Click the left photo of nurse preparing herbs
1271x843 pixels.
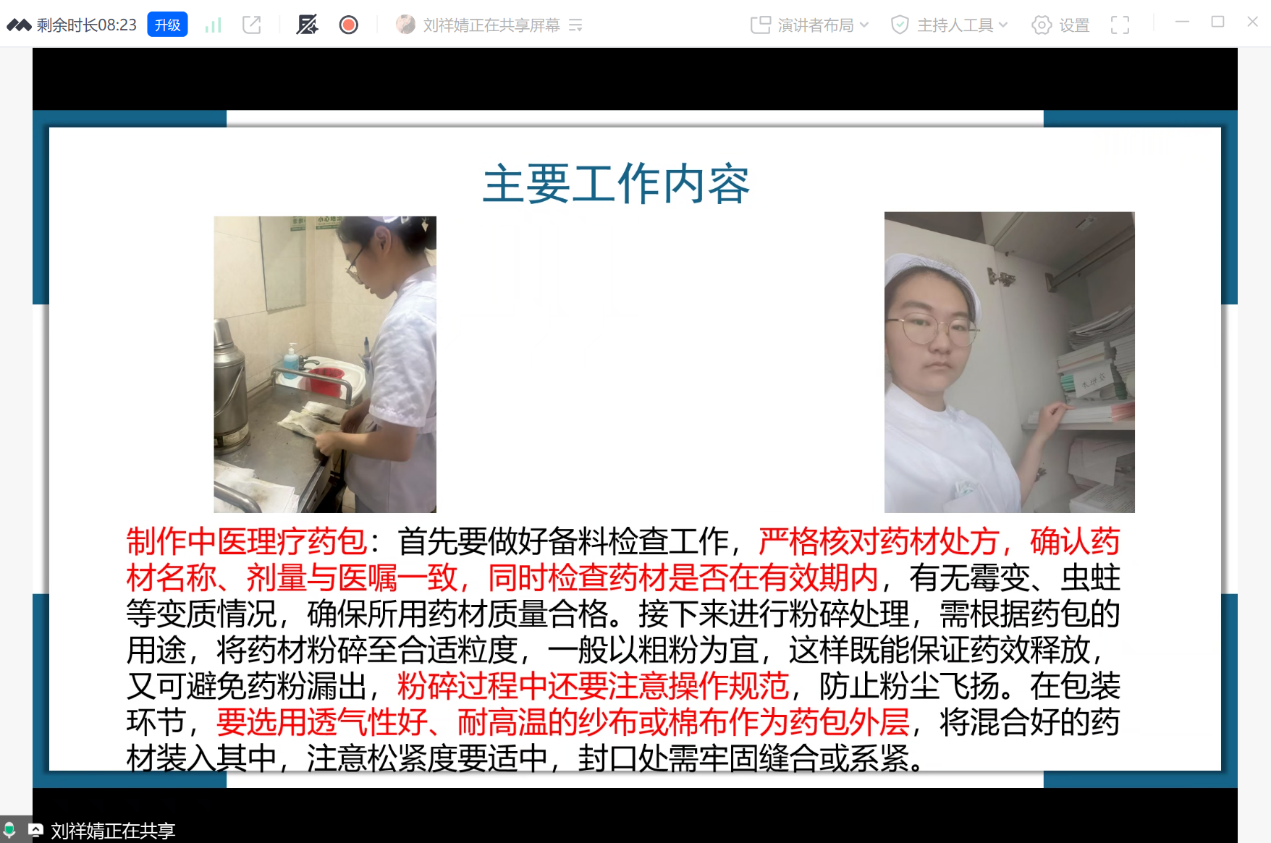coord(325,364)
